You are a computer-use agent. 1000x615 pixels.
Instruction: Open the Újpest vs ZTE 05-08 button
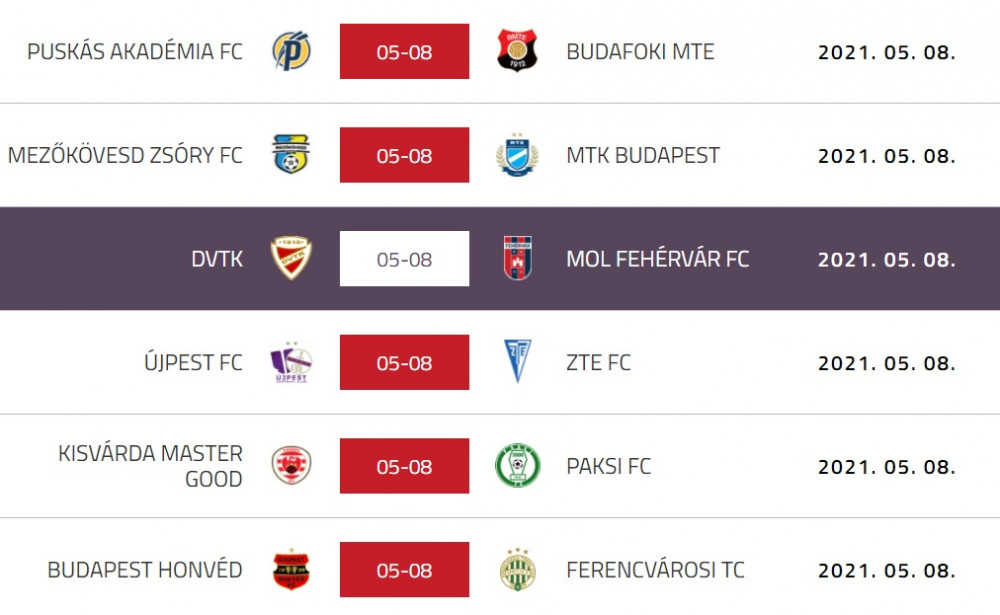point(404,362)
